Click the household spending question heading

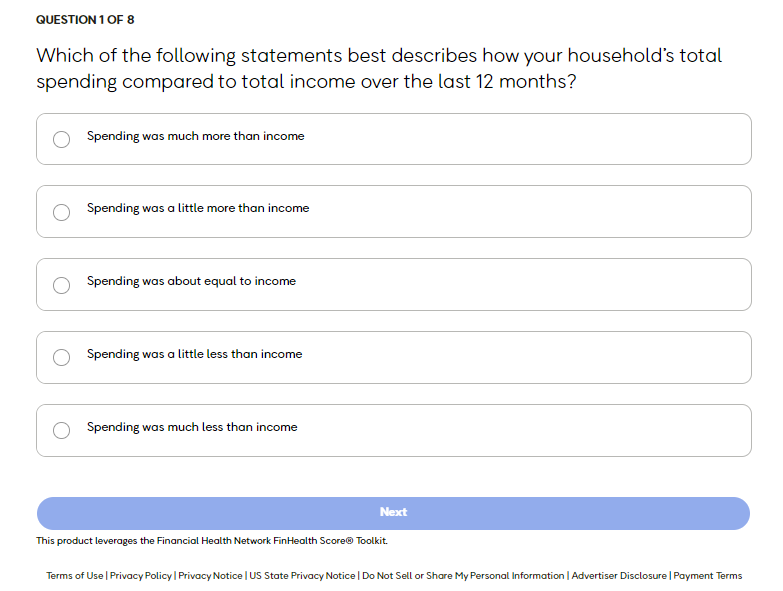(x=379, y=68)
